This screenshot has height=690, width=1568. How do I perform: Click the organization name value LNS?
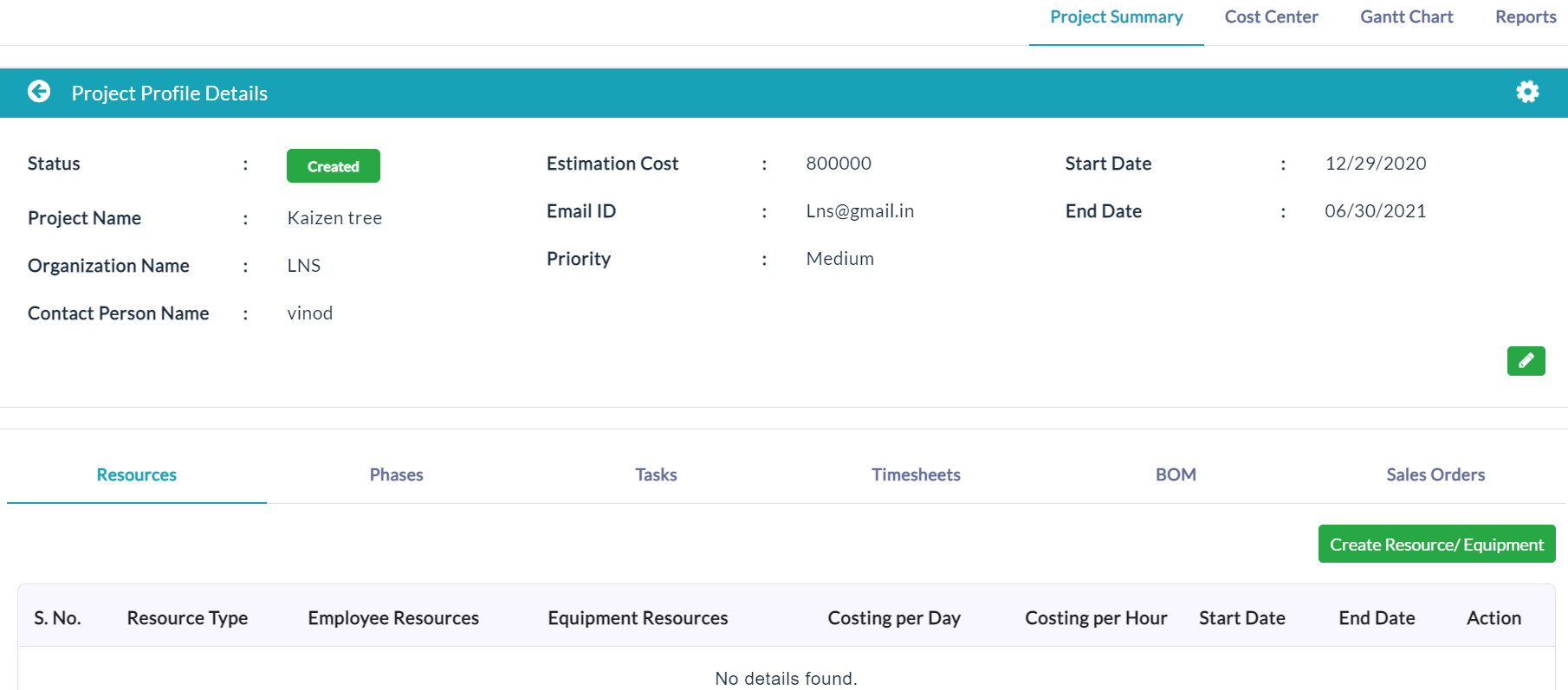pos(304,266)
